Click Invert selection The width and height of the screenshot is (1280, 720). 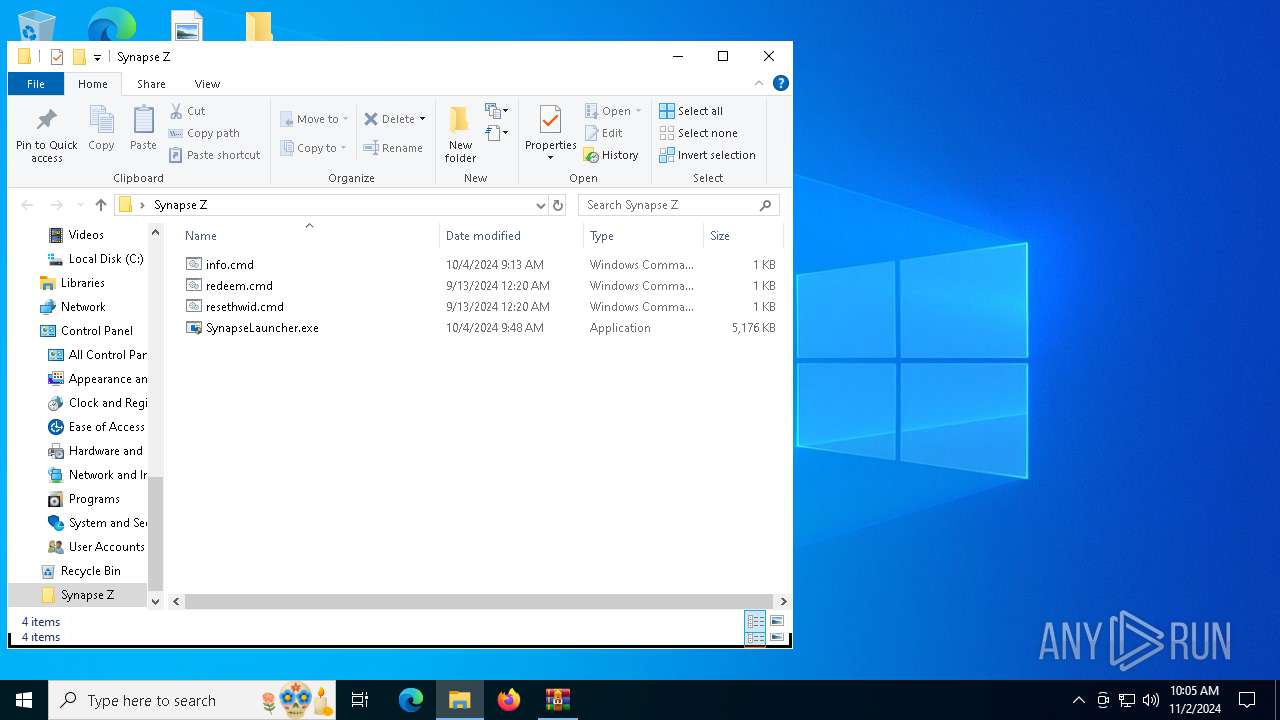coord(707,155)
